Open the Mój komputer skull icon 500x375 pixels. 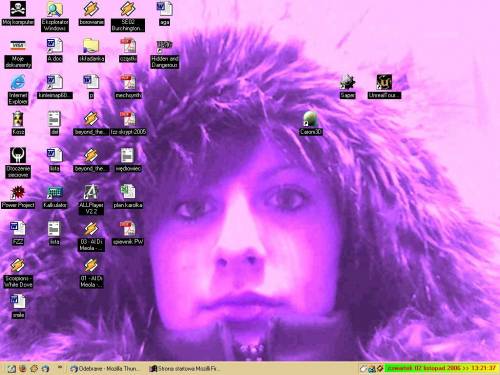(18, 9)
